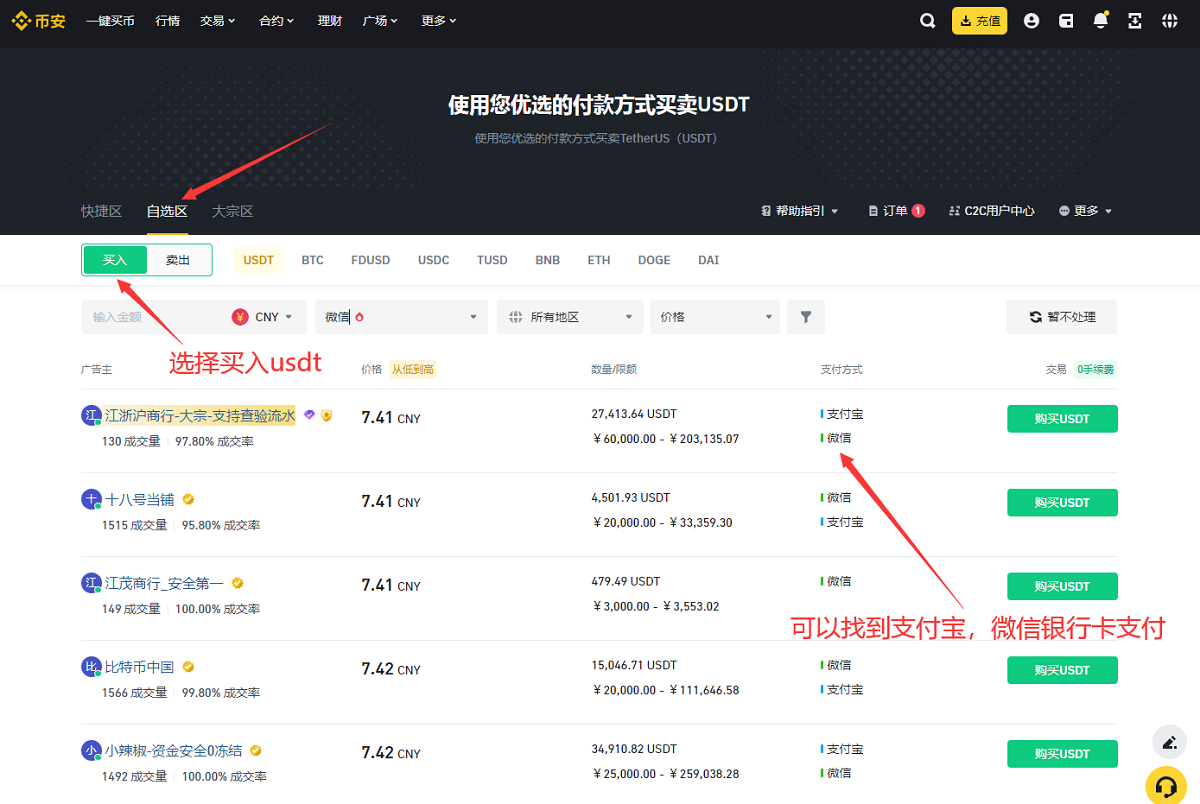Image resolution: width=1200 pixels, height=804 pixels.
Task: Click the yellow 充值 deposit button
Action: coord(980,21)
